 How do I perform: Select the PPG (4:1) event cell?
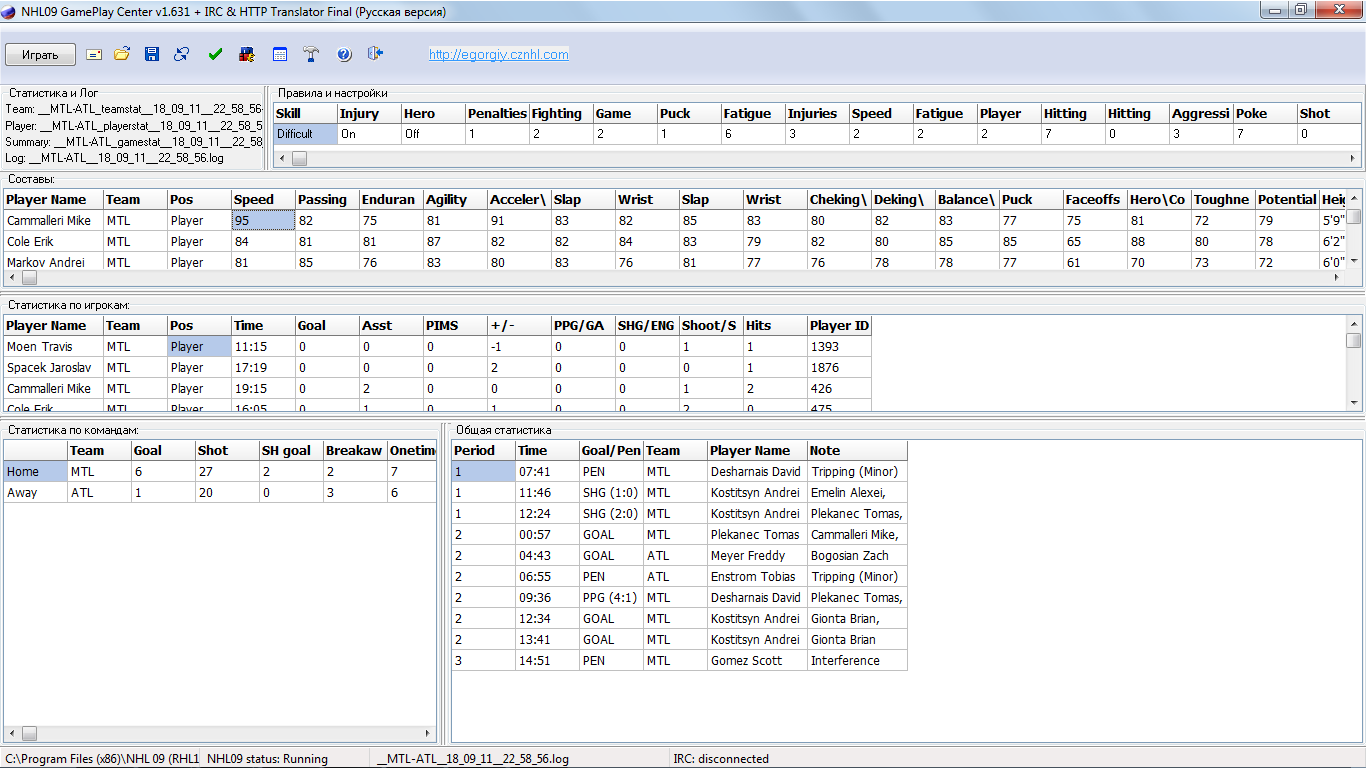click(611, 597)
